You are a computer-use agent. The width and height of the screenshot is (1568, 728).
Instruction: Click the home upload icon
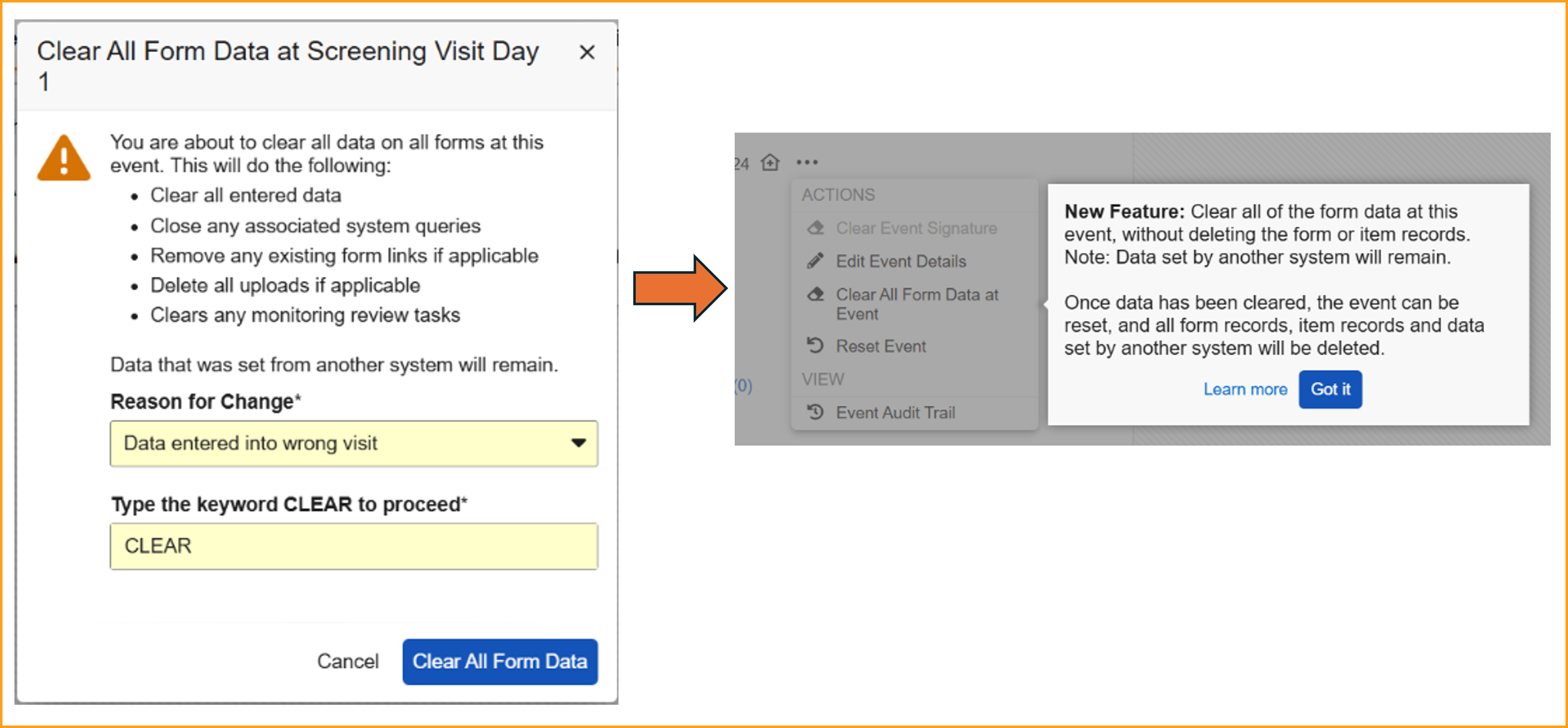coord(770,163)
